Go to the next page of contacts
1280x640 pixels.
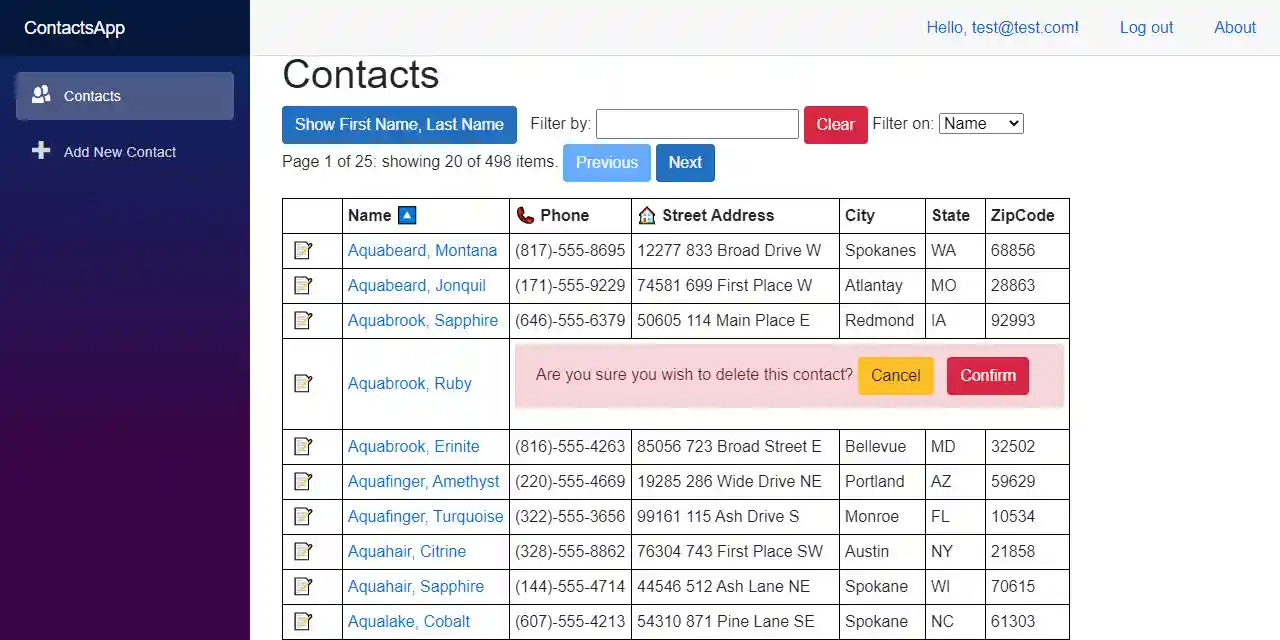click(685, 162)
